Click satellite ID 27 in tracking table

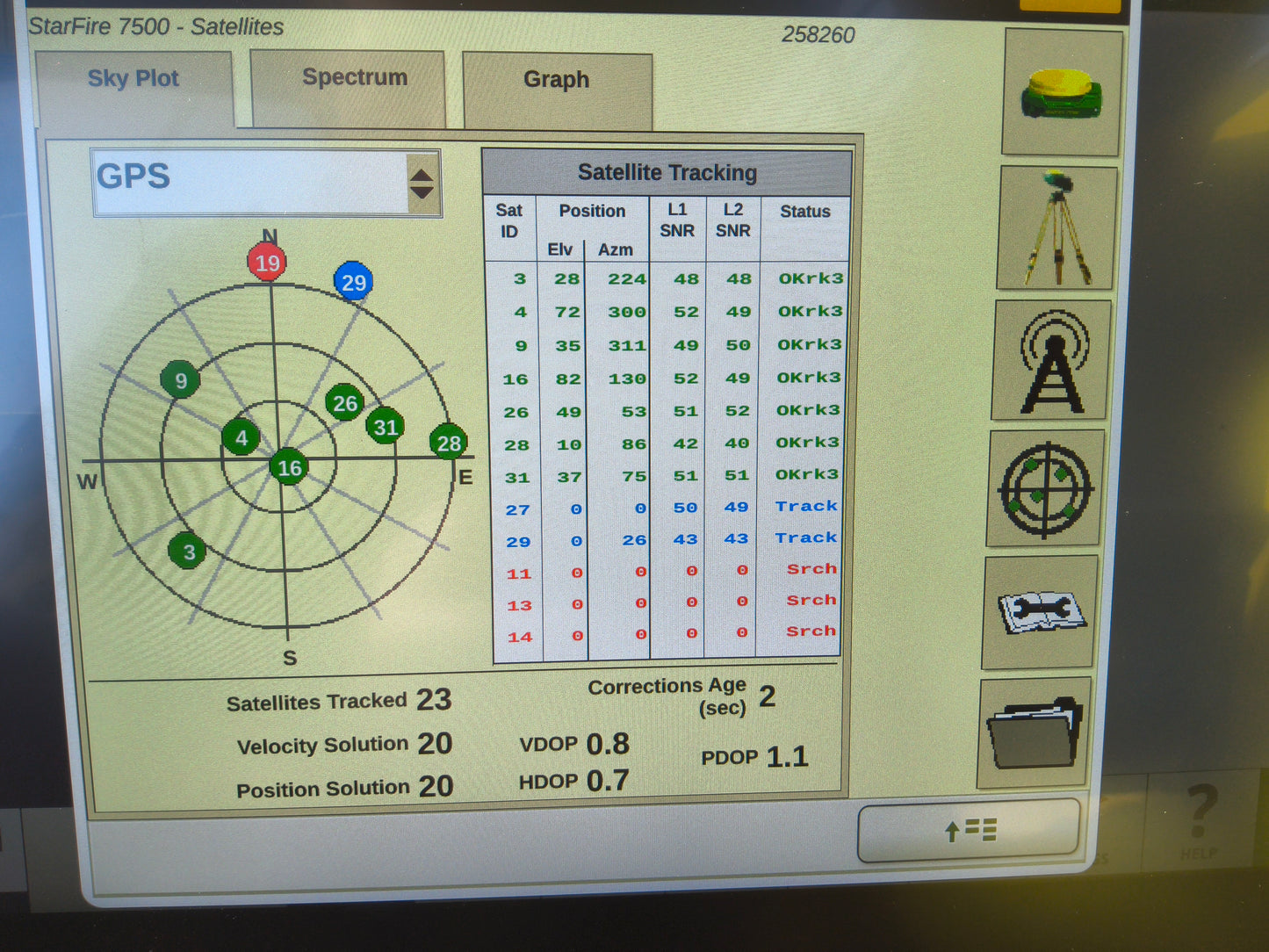click(518, 508)
